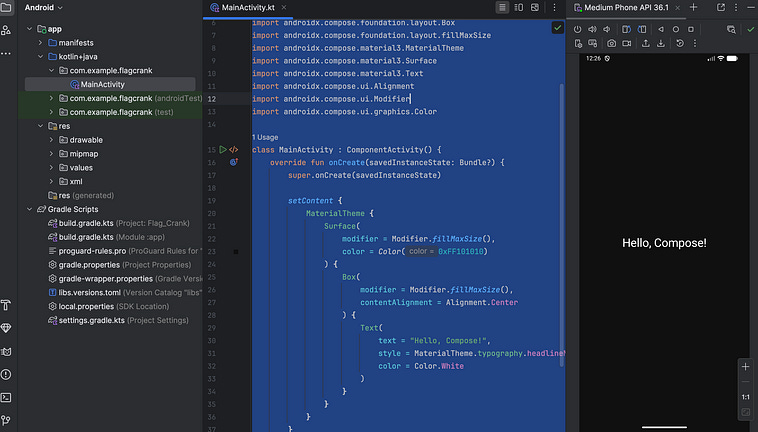The height and width of the screenshot is (432, 758).
Task: Open settings.gradle.kts file
Action: pyautogui.click(x=118, y=320)
